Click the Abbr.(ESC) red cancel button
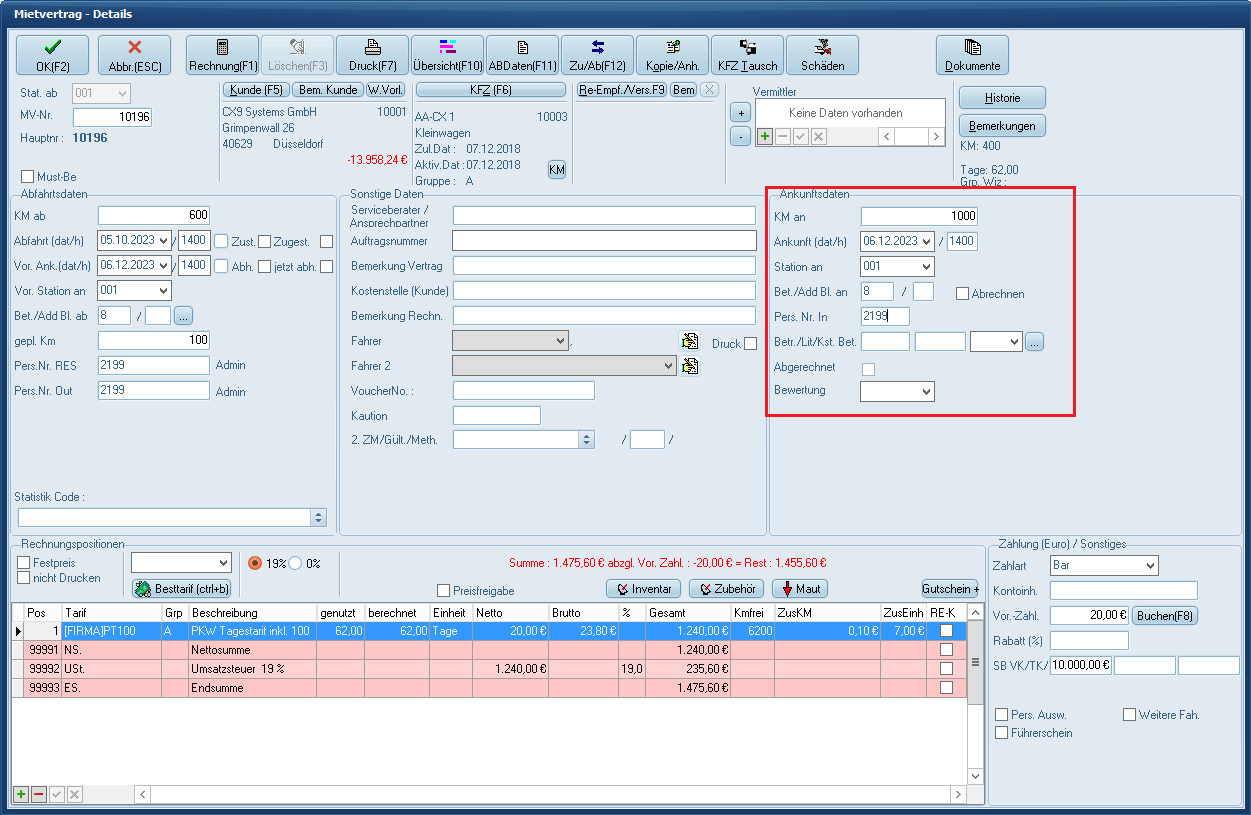Screen dimensions: 1251x815 pyautogui.click(x=135, y=55)
